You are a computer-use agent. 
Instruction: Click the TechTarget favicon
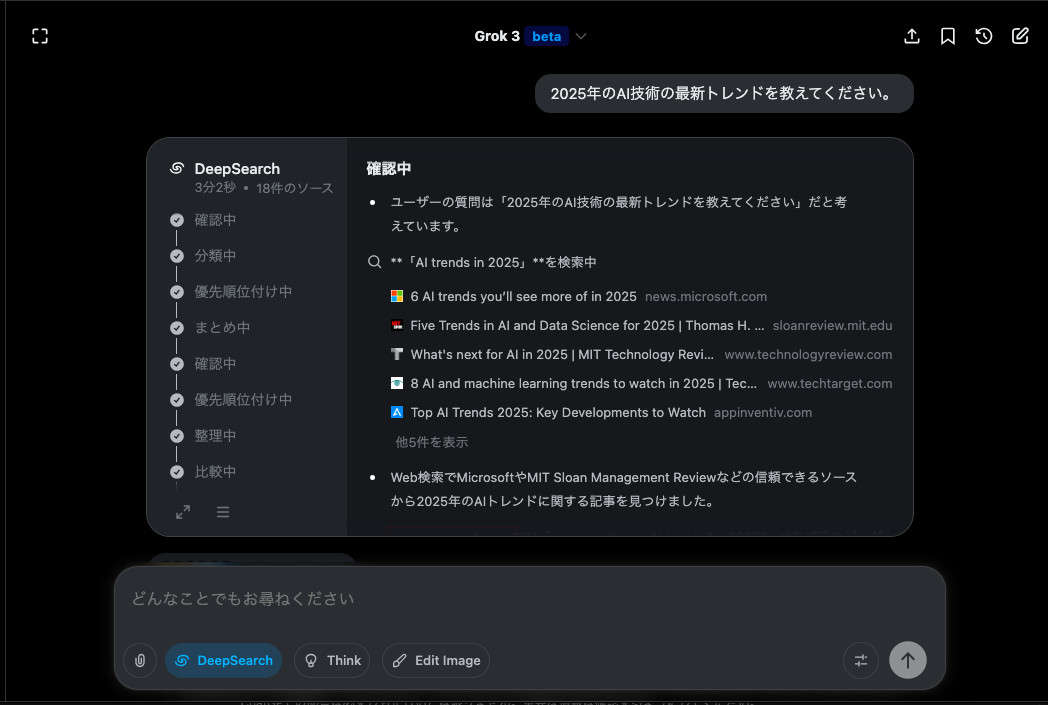pyautogui.click(x=397, y=384)
